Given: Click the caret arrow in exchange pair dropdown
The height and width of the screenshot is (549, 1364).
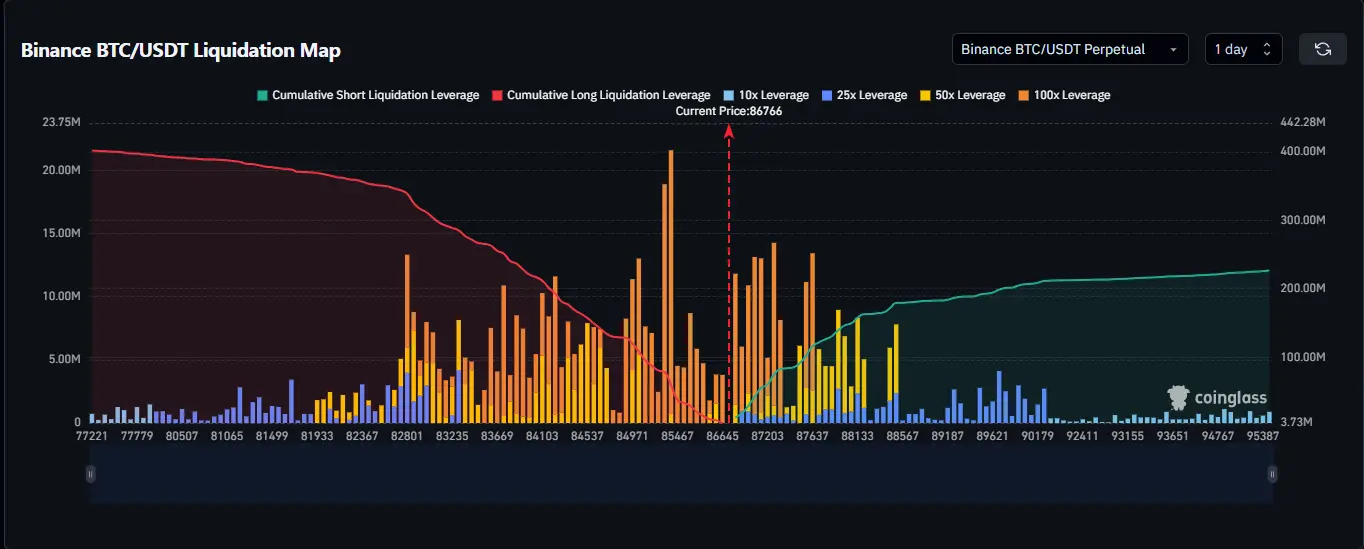Looking at the screenshot, I should (x=1172, y=49).
